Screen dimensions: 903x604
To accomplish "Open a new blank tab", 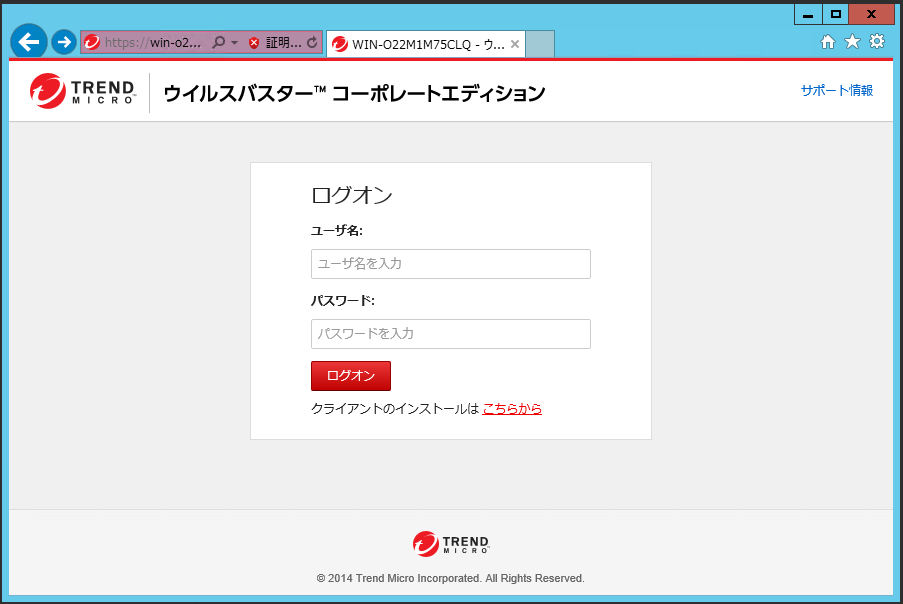I will [x=540, y=44].
